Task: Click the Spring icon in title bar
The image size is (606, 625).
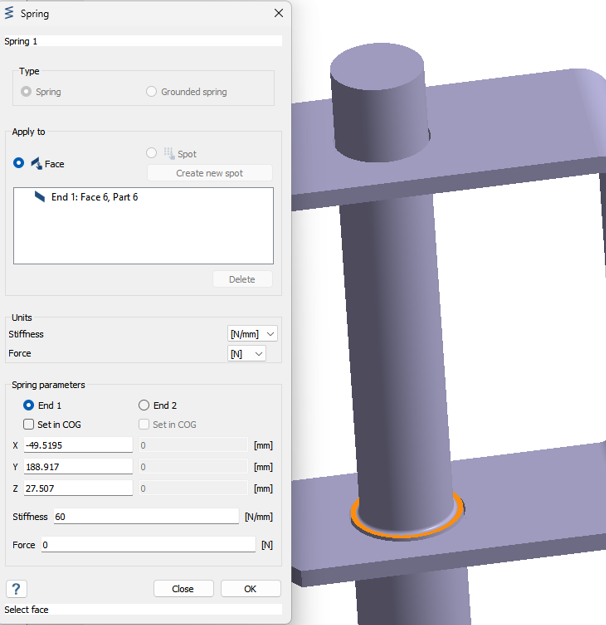Action: [11, 14]
